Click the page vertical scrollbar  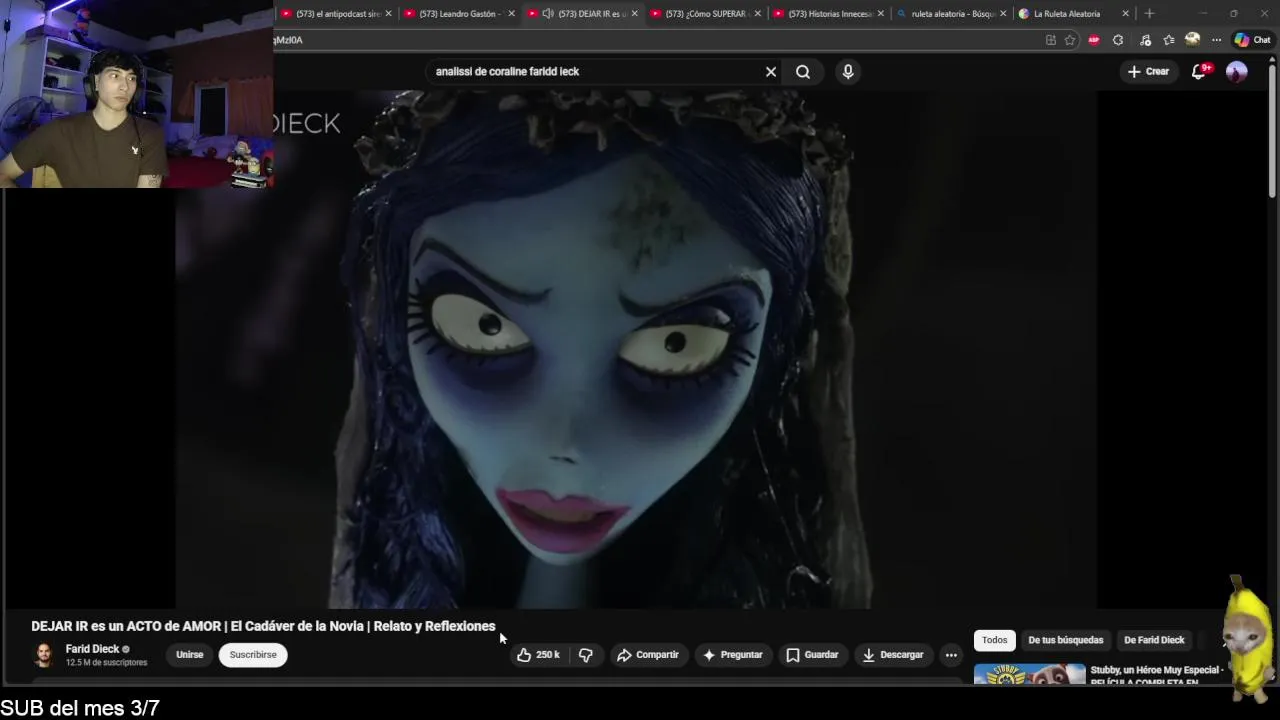click(x=1272, y=130)
